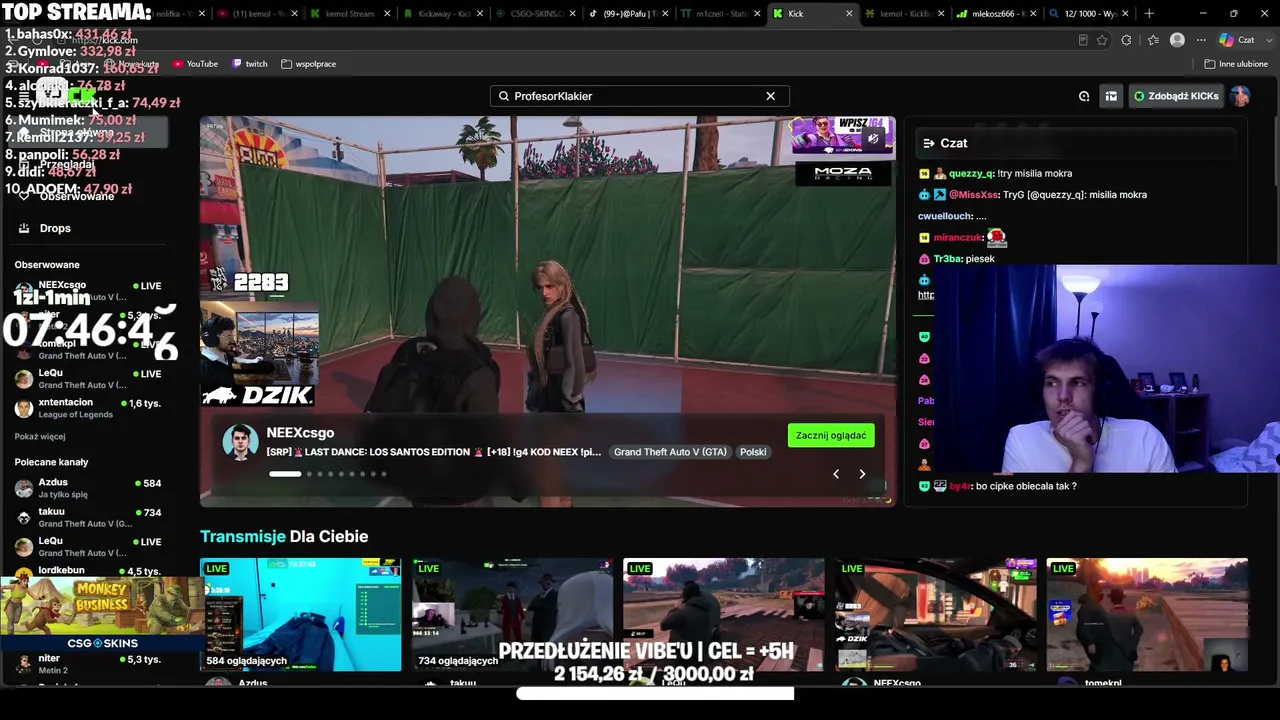Start watching with Zacznij oglądać button

click(831, 435)
